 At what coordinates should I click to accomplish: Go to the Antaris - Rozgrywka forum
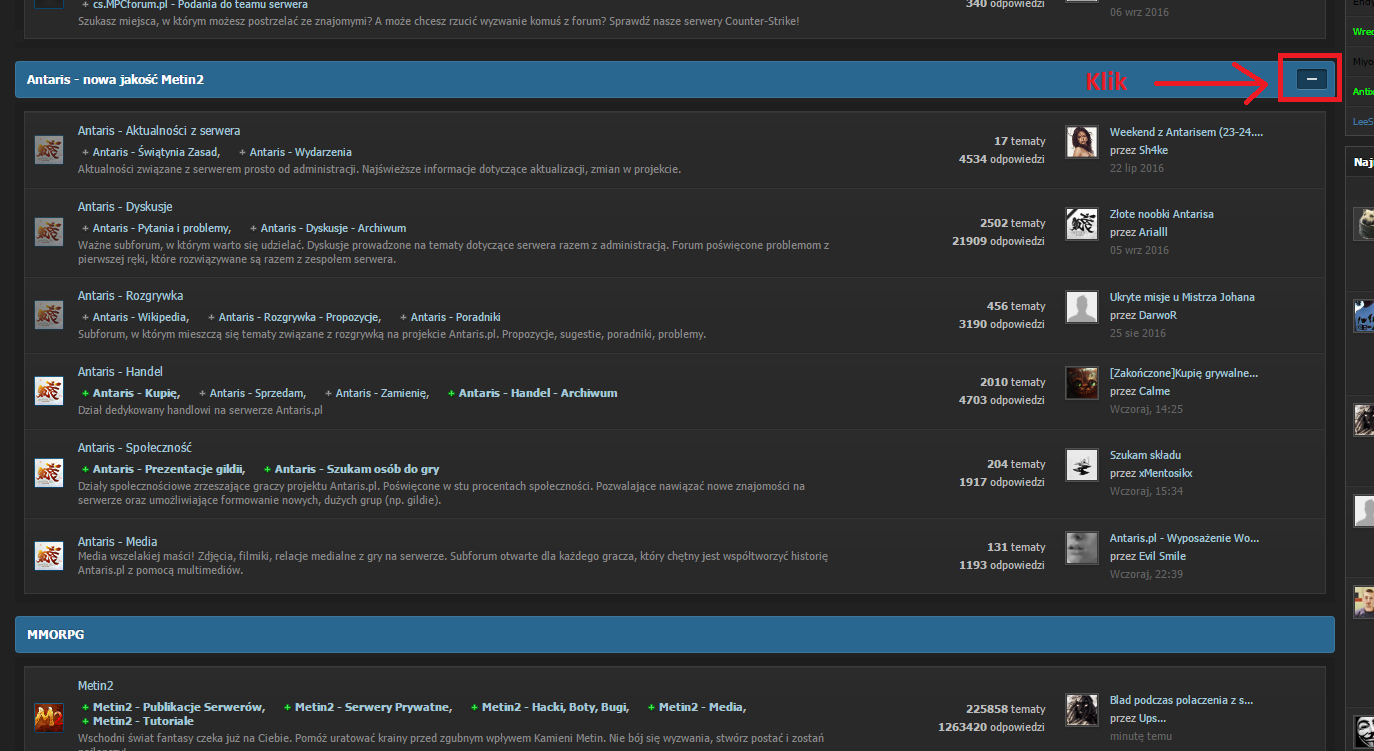pos(130,296)
